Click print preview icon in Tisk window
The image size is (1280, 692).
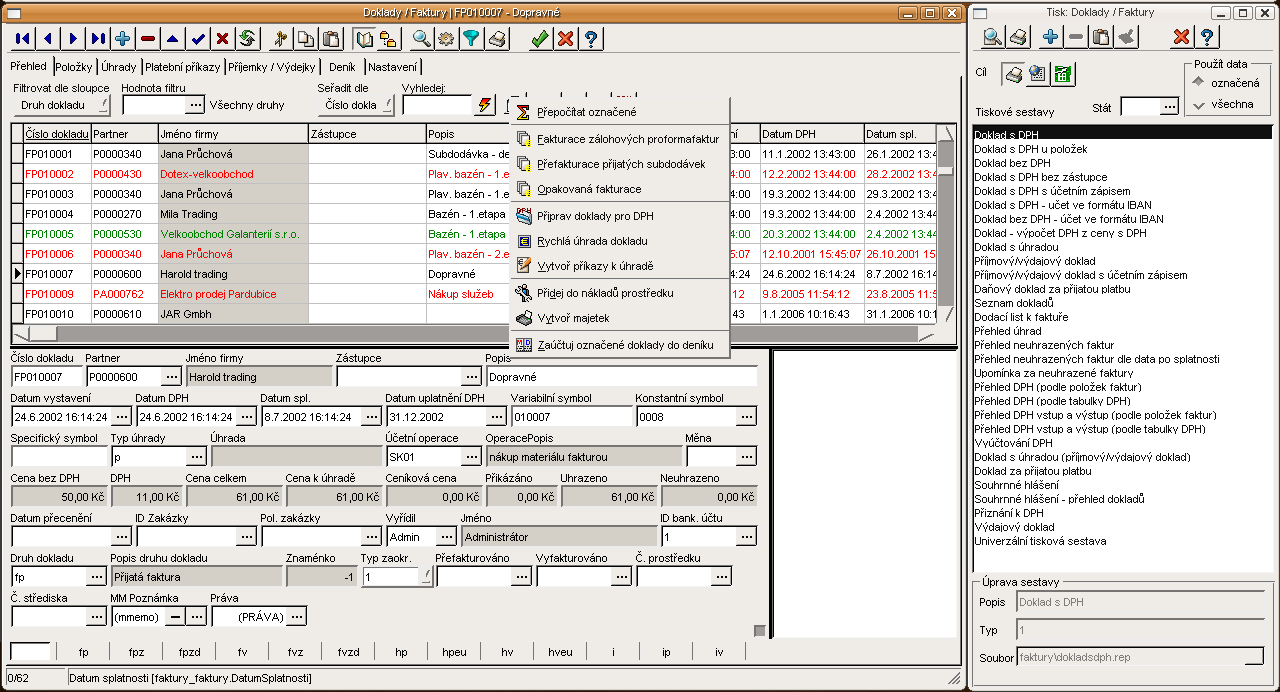993,37
